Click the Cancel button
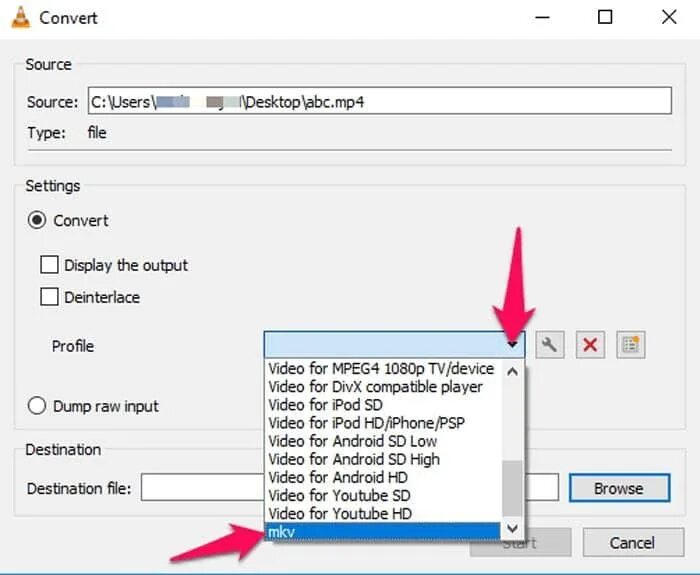700x575 pixels. pyautogui.click(x=633, y=542)
